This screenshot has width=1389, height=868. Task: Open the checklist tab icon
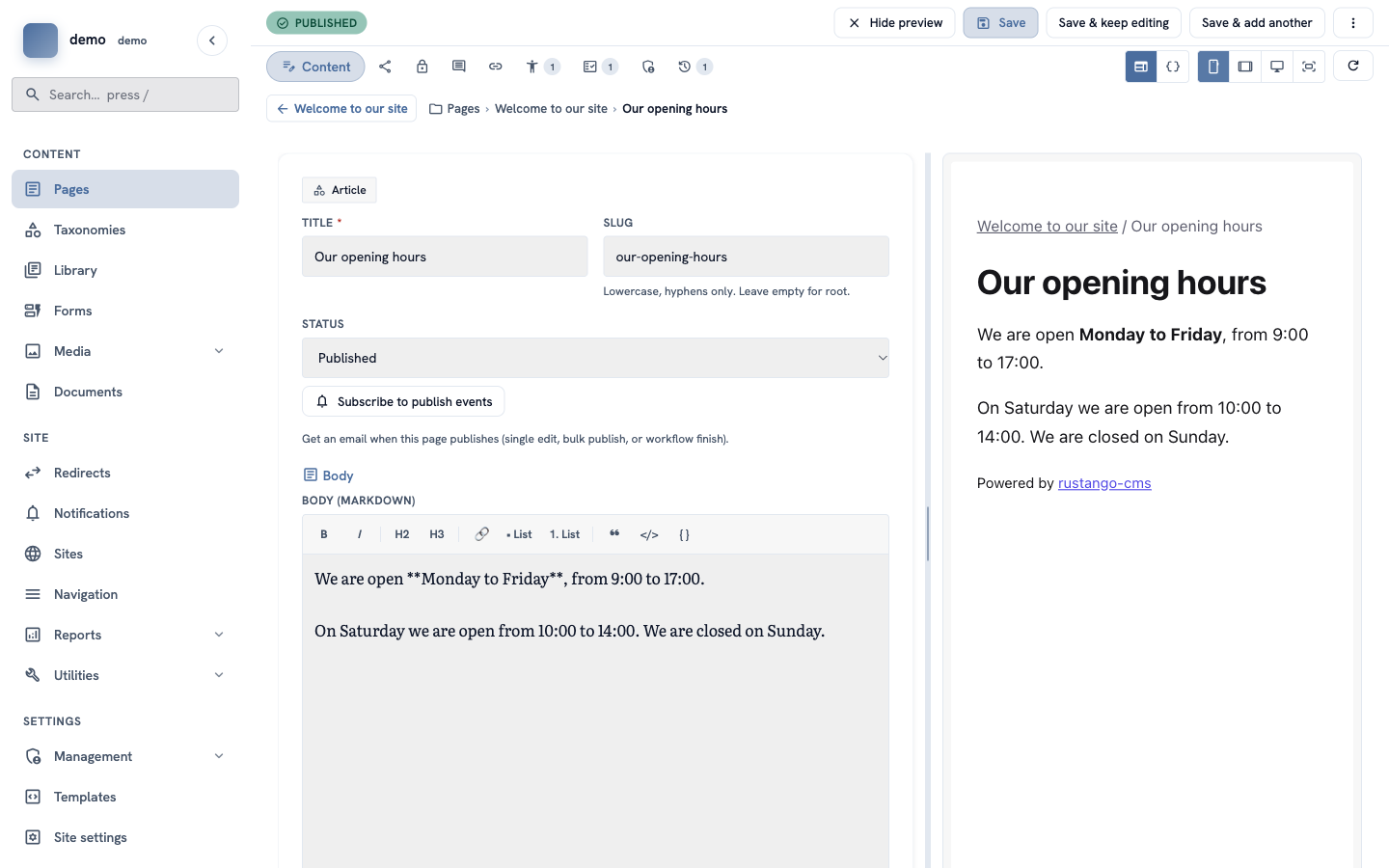point(600,67)
